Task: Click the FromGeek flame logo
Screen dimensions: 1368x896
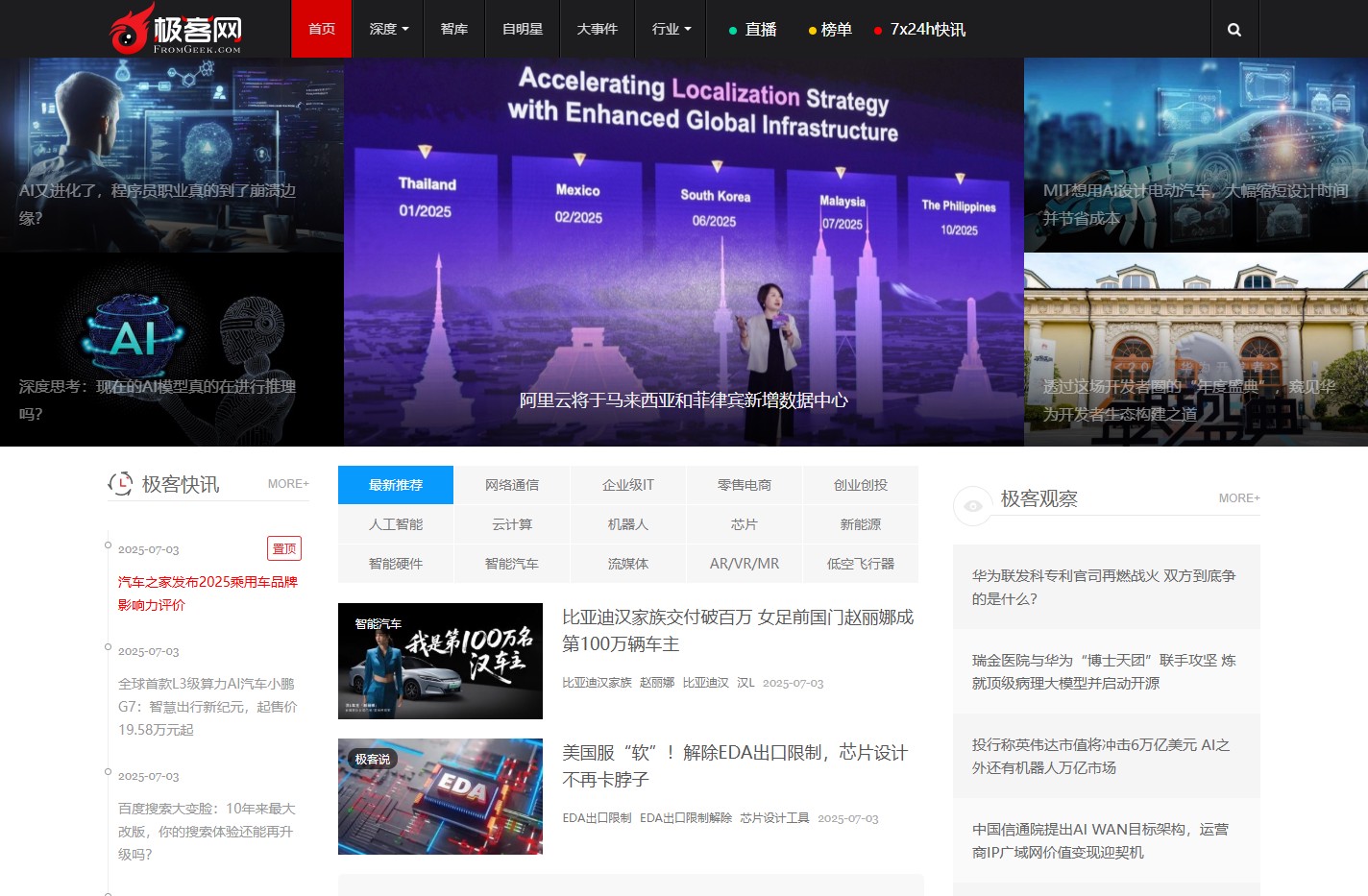Action: pyautogui.click(x=175, y=29)
